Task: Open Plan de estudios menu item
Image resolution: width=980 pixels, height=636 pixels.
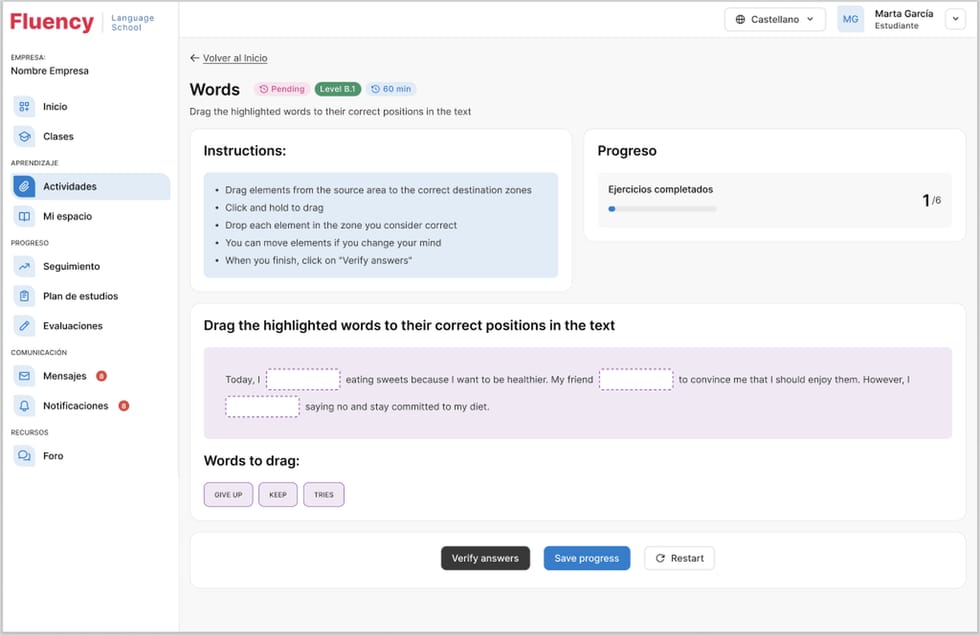Action: [x=90, y=296]
